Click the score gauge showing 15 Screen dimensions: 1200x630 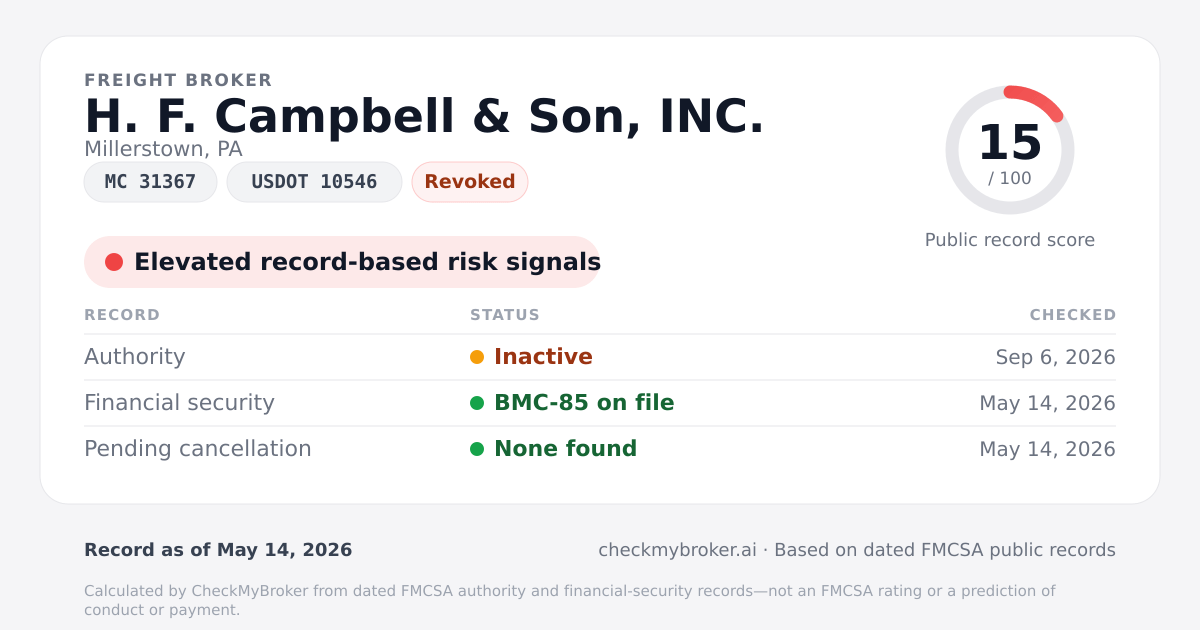coord(1010,150)
